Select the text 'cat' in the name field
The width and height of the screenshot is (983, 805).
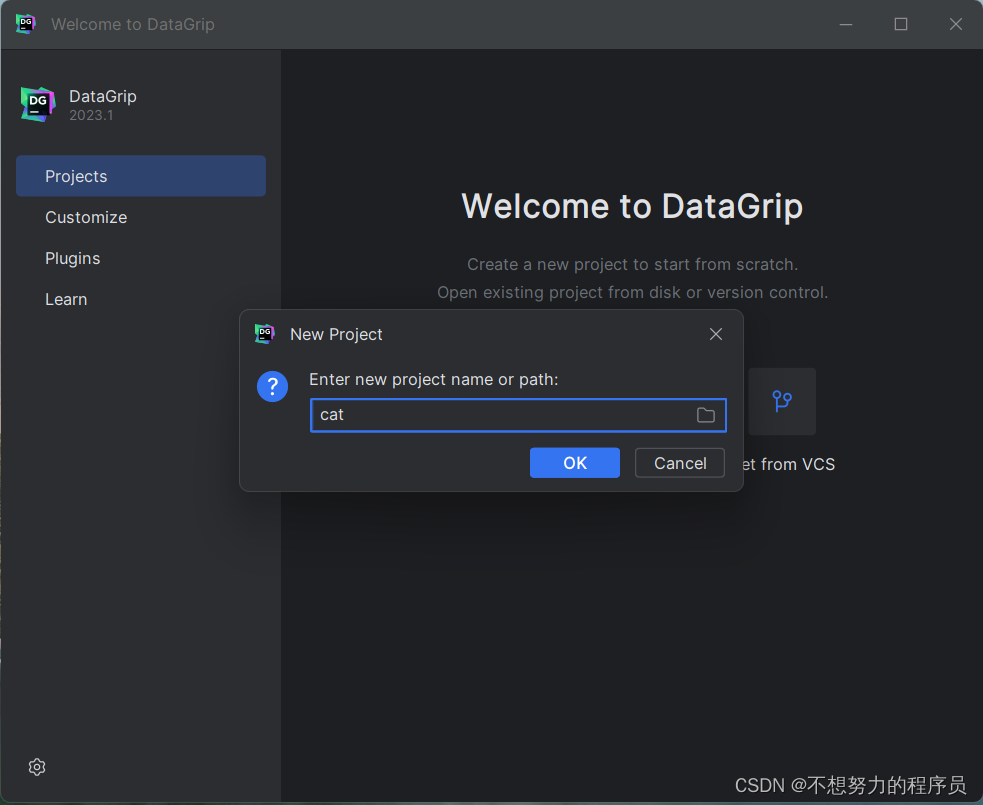pyautogui.click(x=332, y=414)
